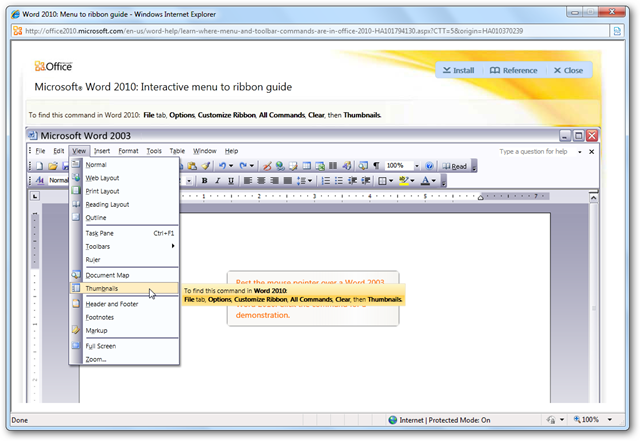This screenshot has height=441, width=640.
Task: Click the Columns icon
Action: (x=333, y=166)
